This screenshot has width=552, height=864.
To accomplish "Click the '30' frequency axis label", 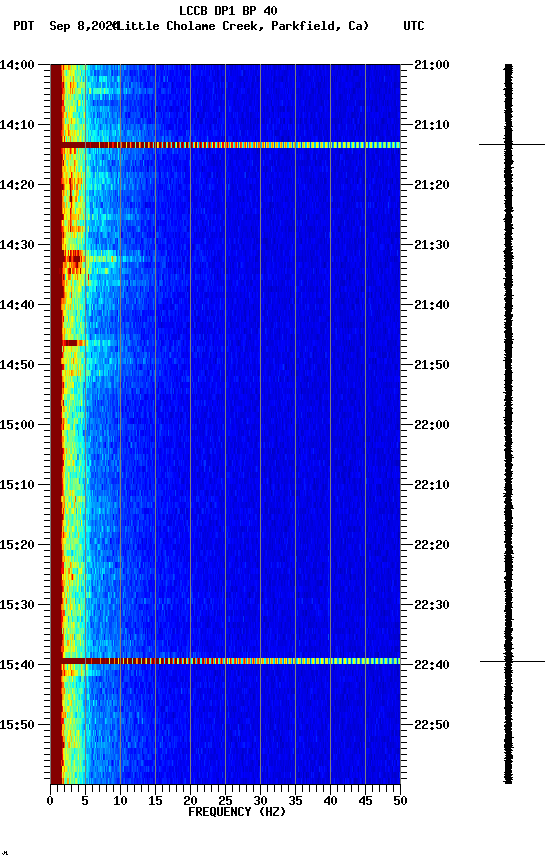I will 260,801.
